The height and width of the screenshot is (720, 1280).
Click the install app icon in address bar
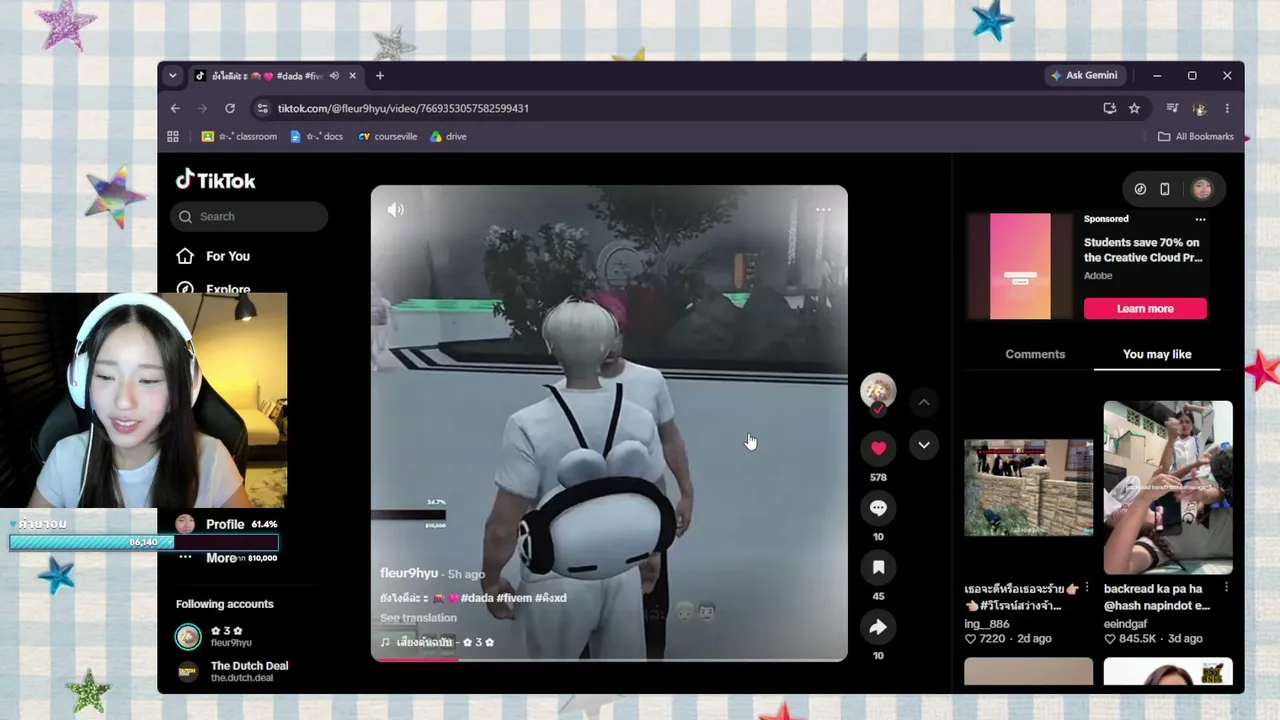coord(1109,108)
